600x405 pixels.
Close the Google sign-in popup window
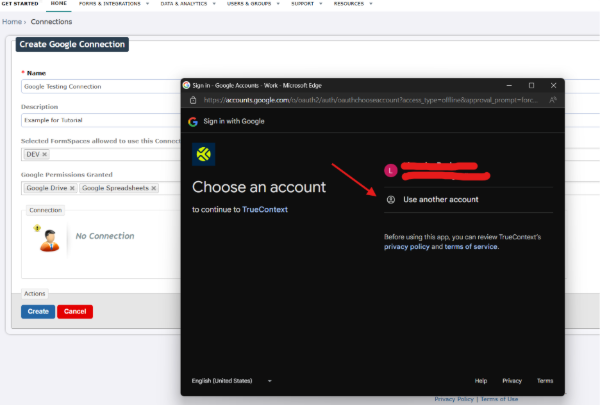tap(553, 85)
